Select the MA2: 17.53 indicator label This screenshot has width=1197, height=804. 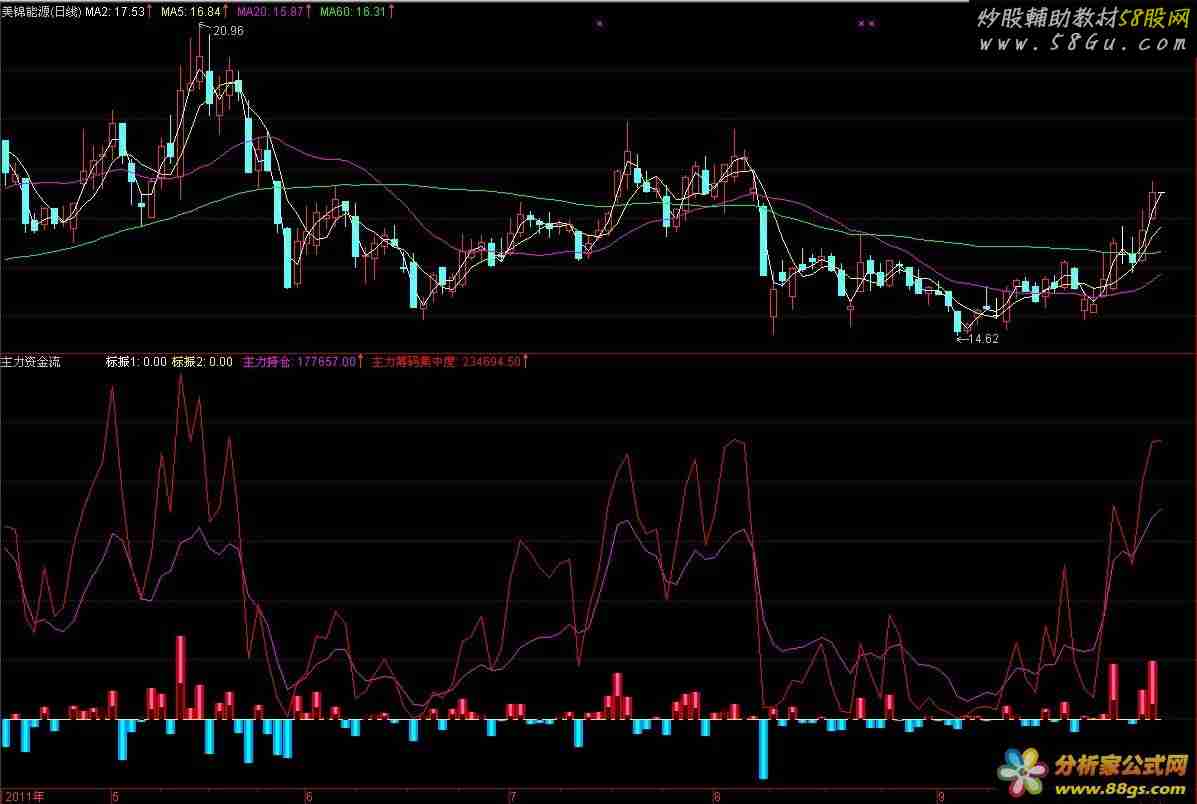pyautogui.click(x=115, y=11)
